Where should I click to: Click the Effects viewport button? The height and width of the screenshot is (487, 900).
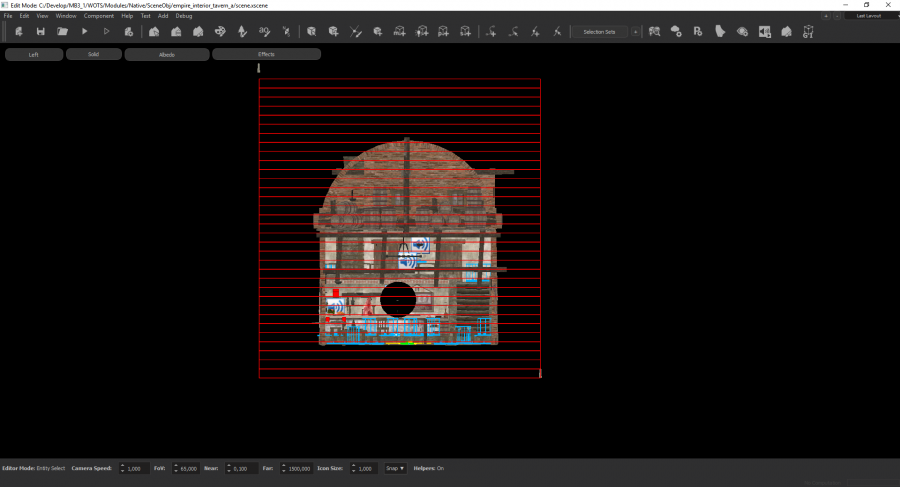click(266, 54)
